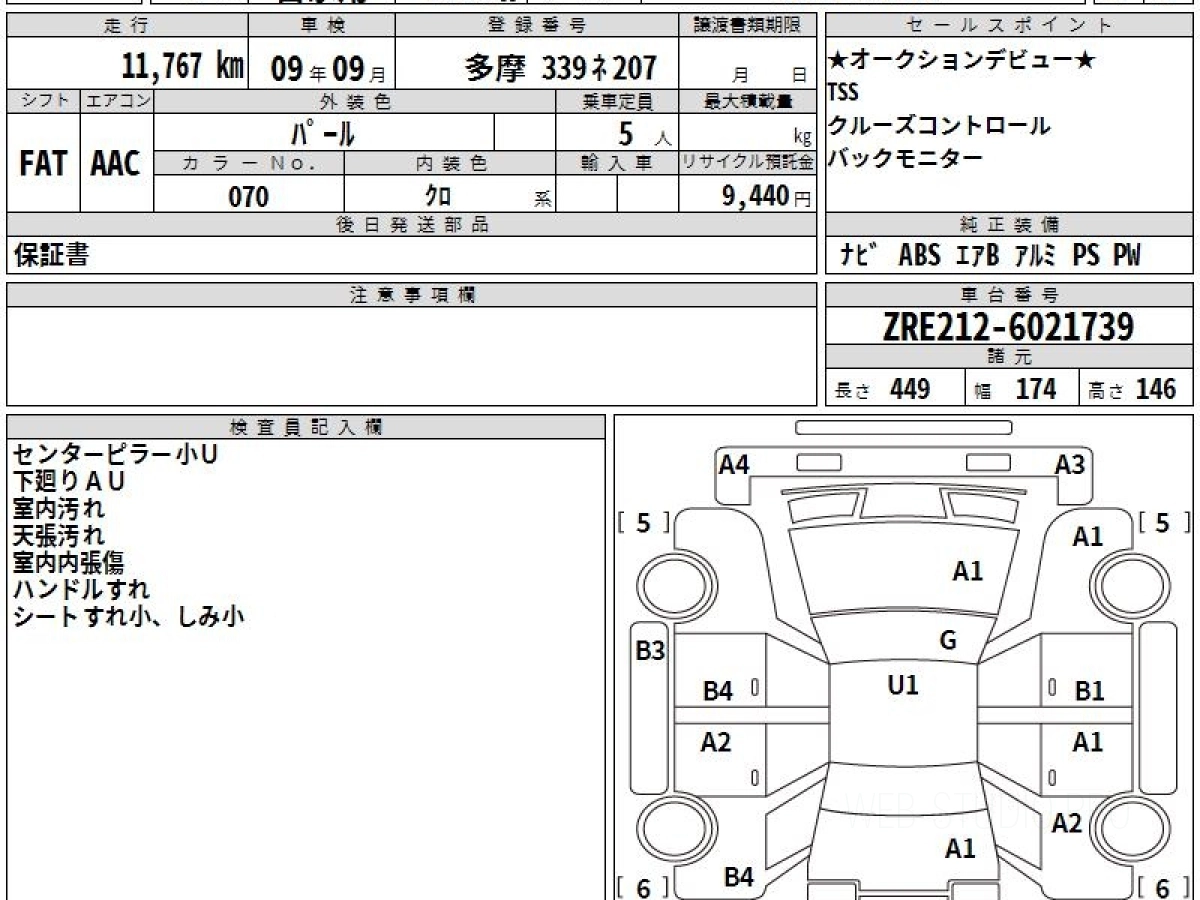Click the 外装色 header
Image resolution: width=1200 pixels, height=900 pixels.
click(x=355, y=101)
